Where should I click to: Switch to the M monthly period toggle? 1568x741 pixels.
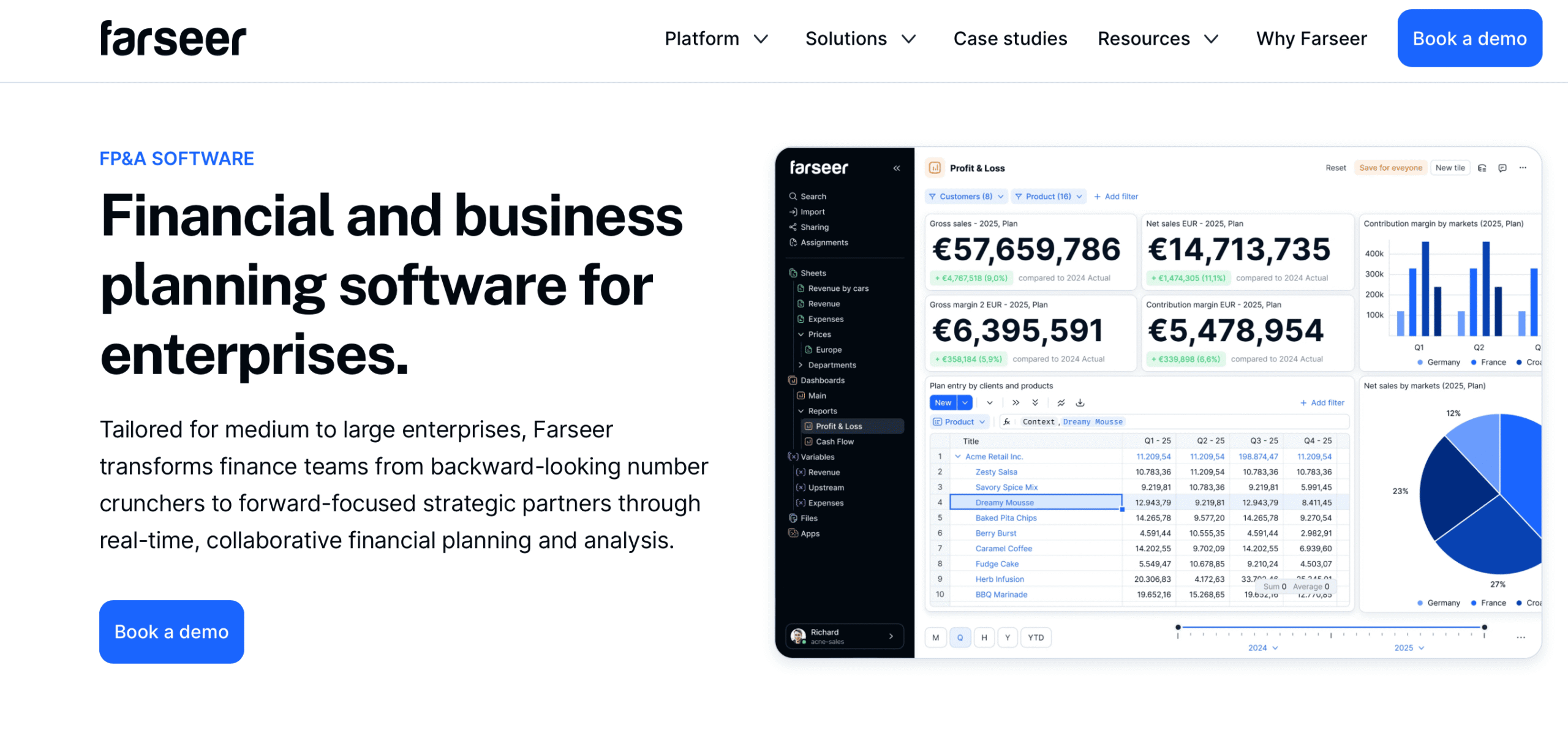click(x=935, y=638)
